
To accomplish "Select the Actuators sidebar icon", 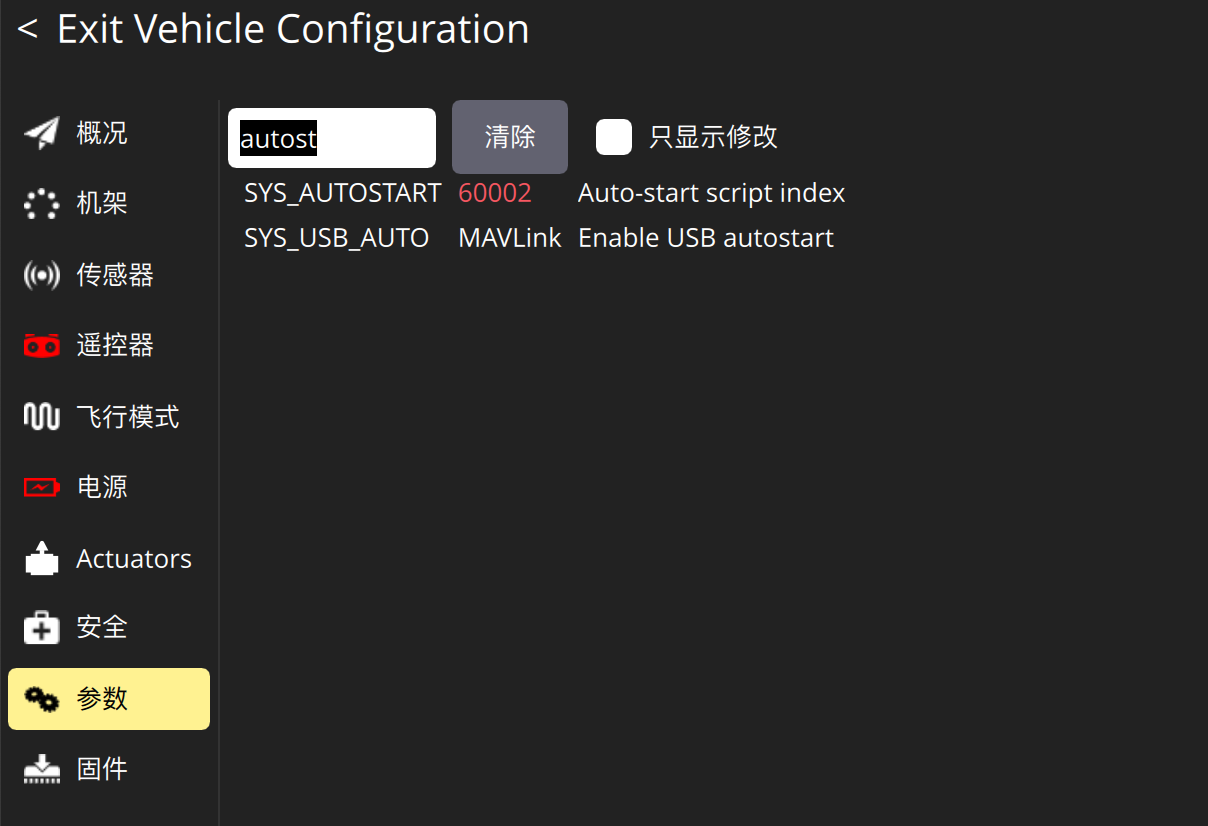I will (42, 558).
